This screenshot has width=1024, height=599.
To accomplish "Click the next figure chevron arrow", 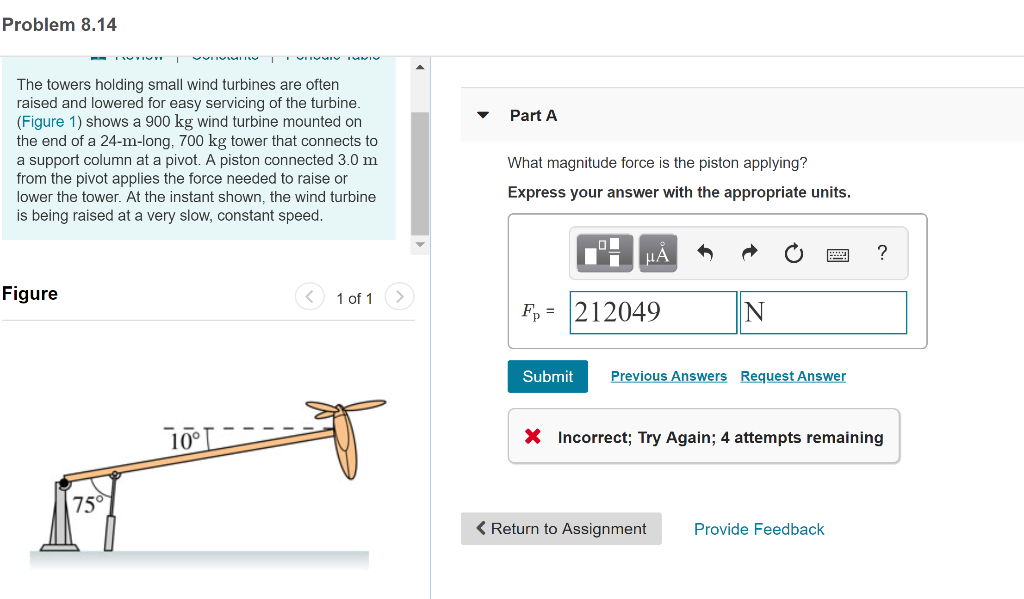I will [398, 296].
